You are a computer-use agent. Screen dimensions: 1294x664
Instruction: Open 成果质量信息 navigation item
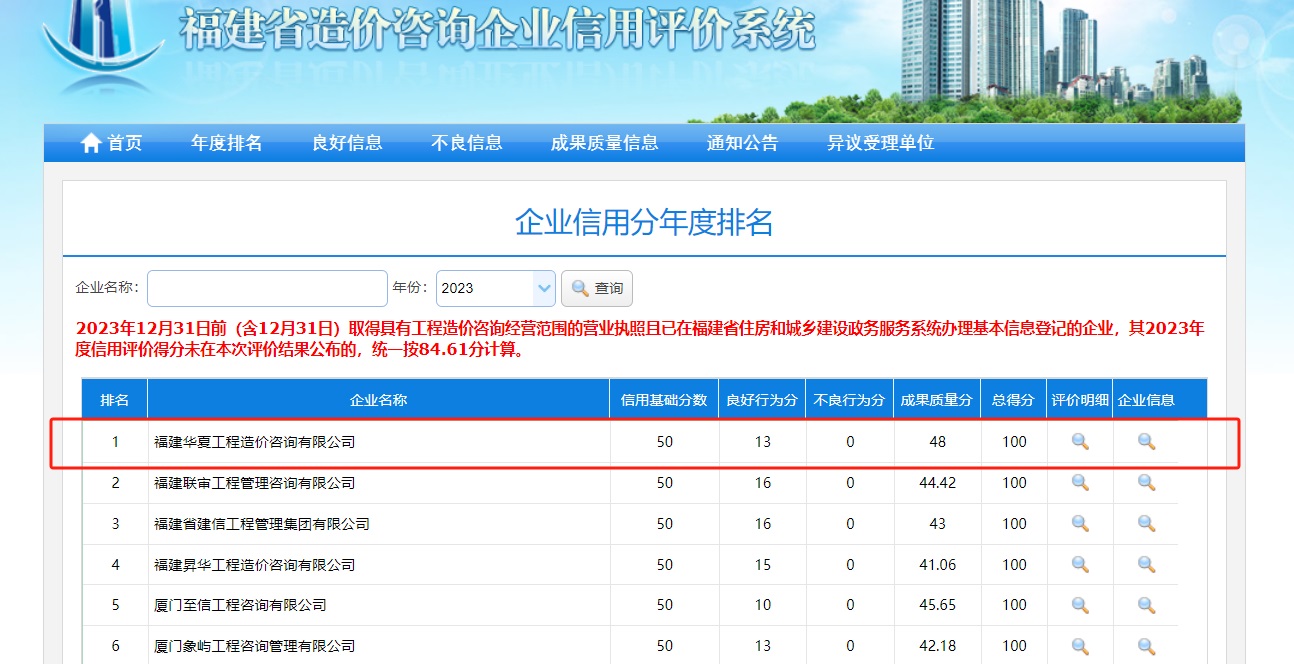pyautogui.click(x=604, y=143)
